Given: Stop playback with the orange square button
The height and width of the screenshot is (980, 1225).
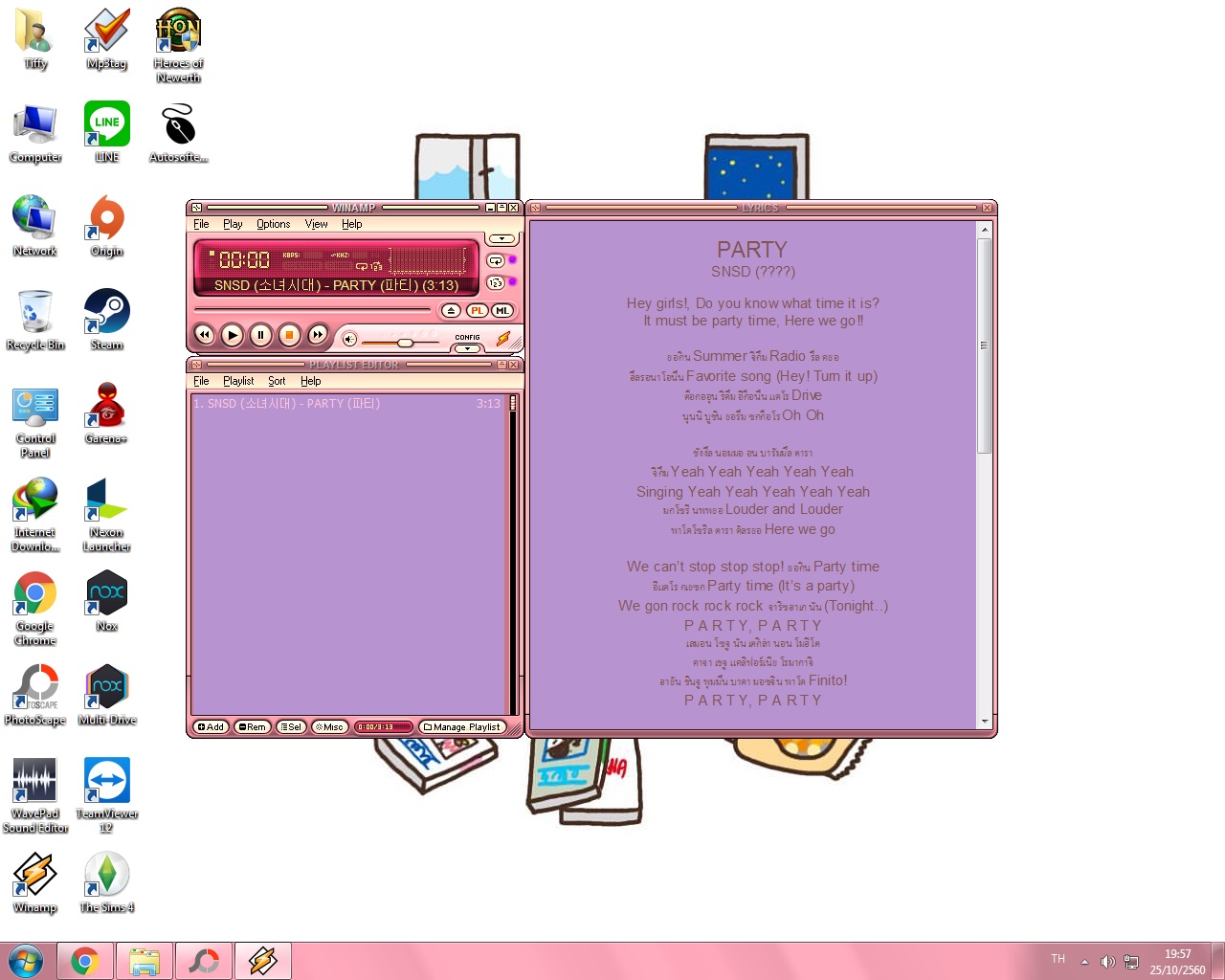Looking at the screenshot, I should coord(289,335).
